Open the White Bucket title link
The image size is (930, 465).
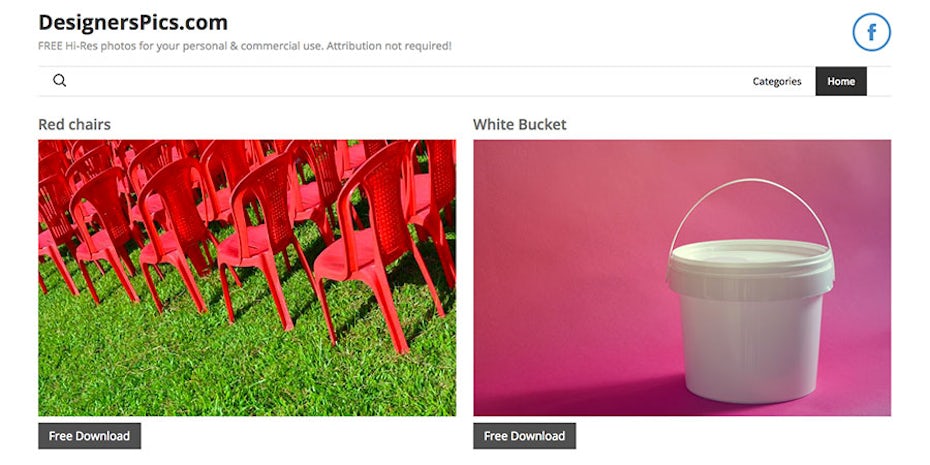[520, 125]
